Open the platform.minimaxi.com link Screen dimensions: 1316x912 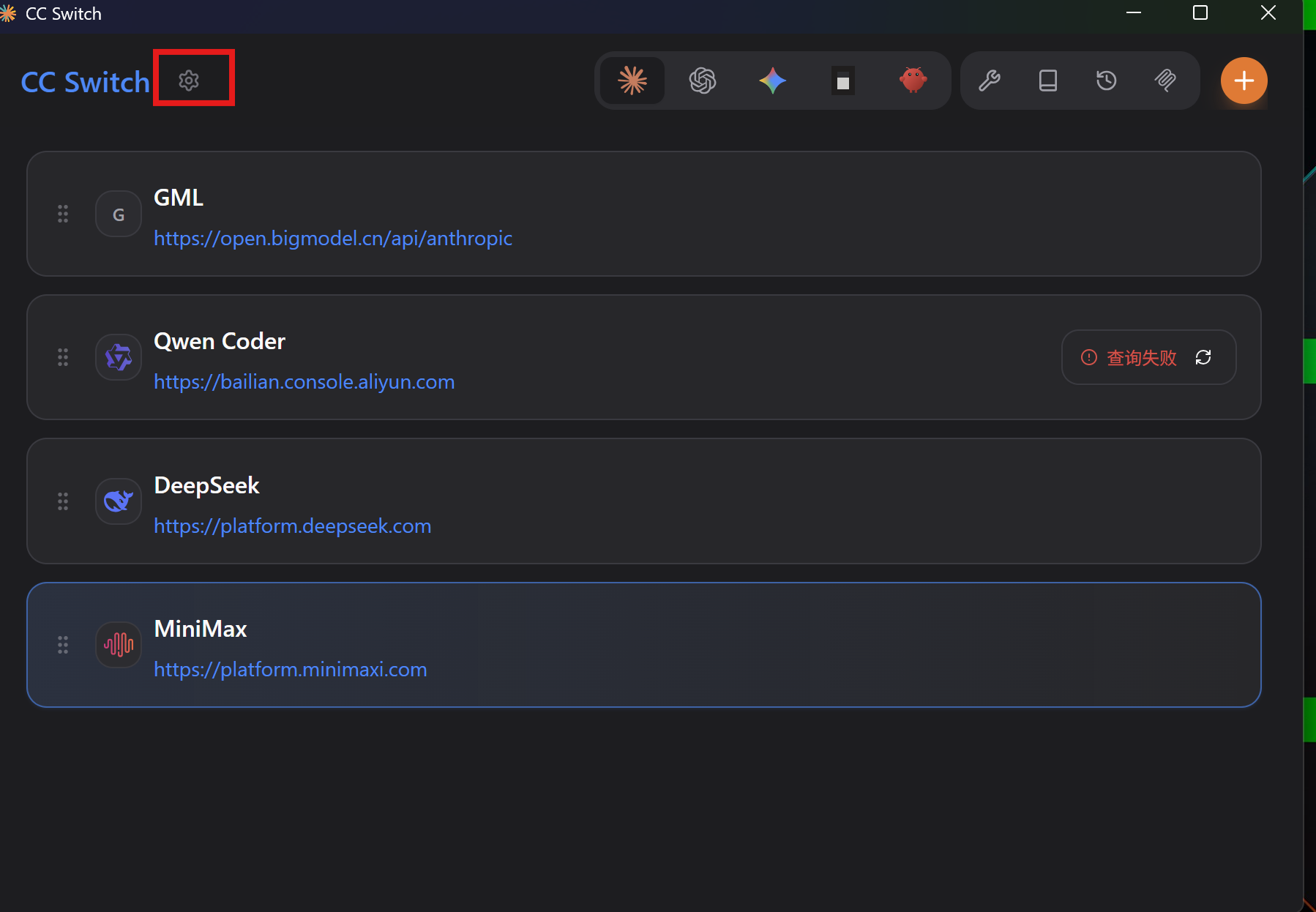291,670
